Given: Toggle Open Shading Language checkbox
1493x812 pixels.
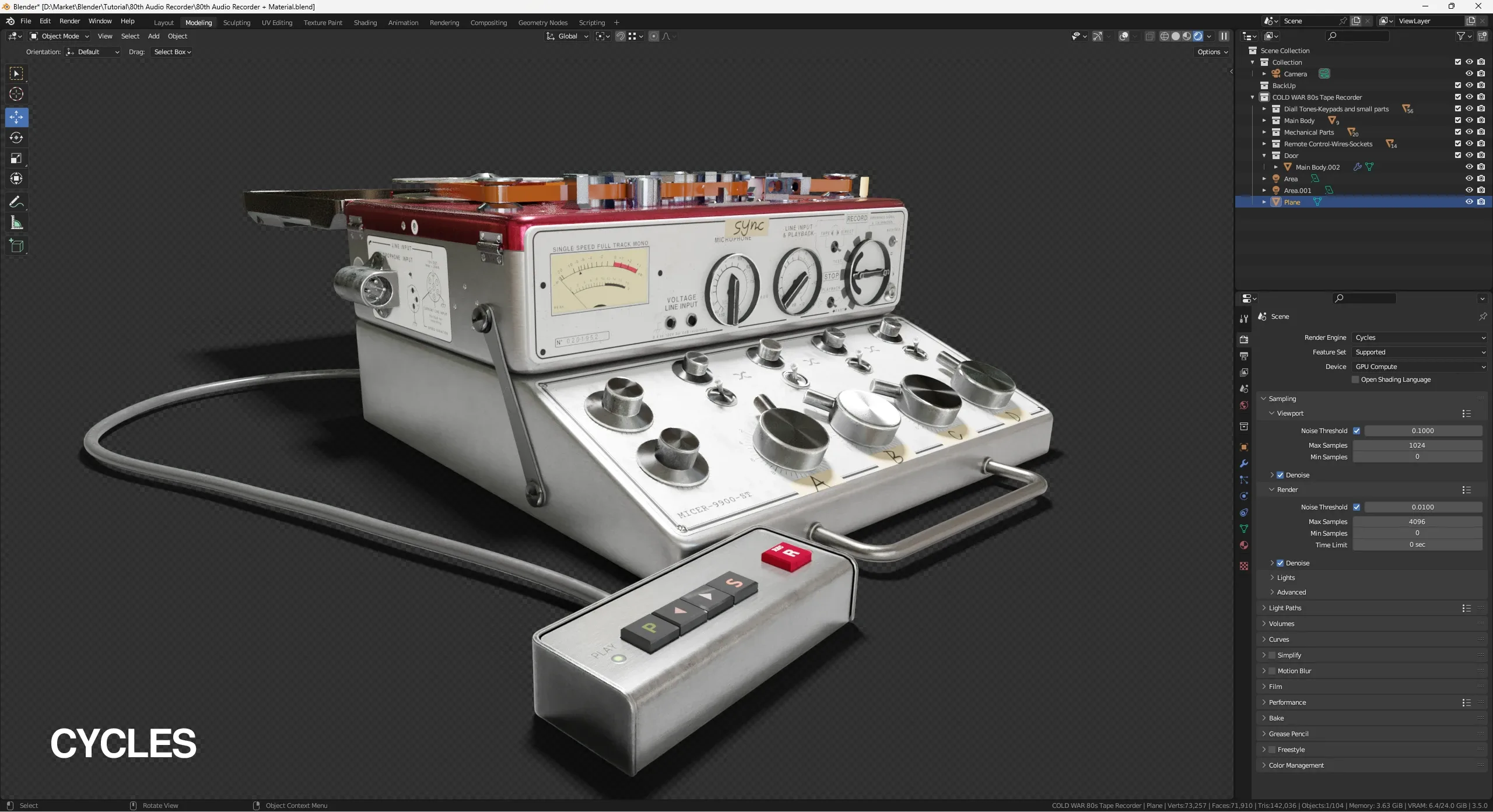Looking at the screenshot, I should click(1356, 379).
